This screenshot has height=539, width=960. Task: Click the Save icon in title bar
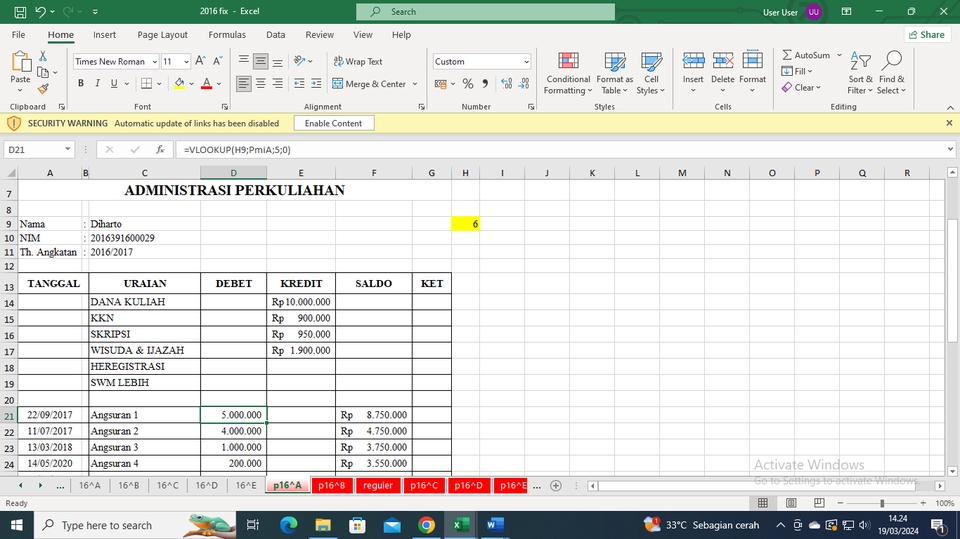(20, 12)
